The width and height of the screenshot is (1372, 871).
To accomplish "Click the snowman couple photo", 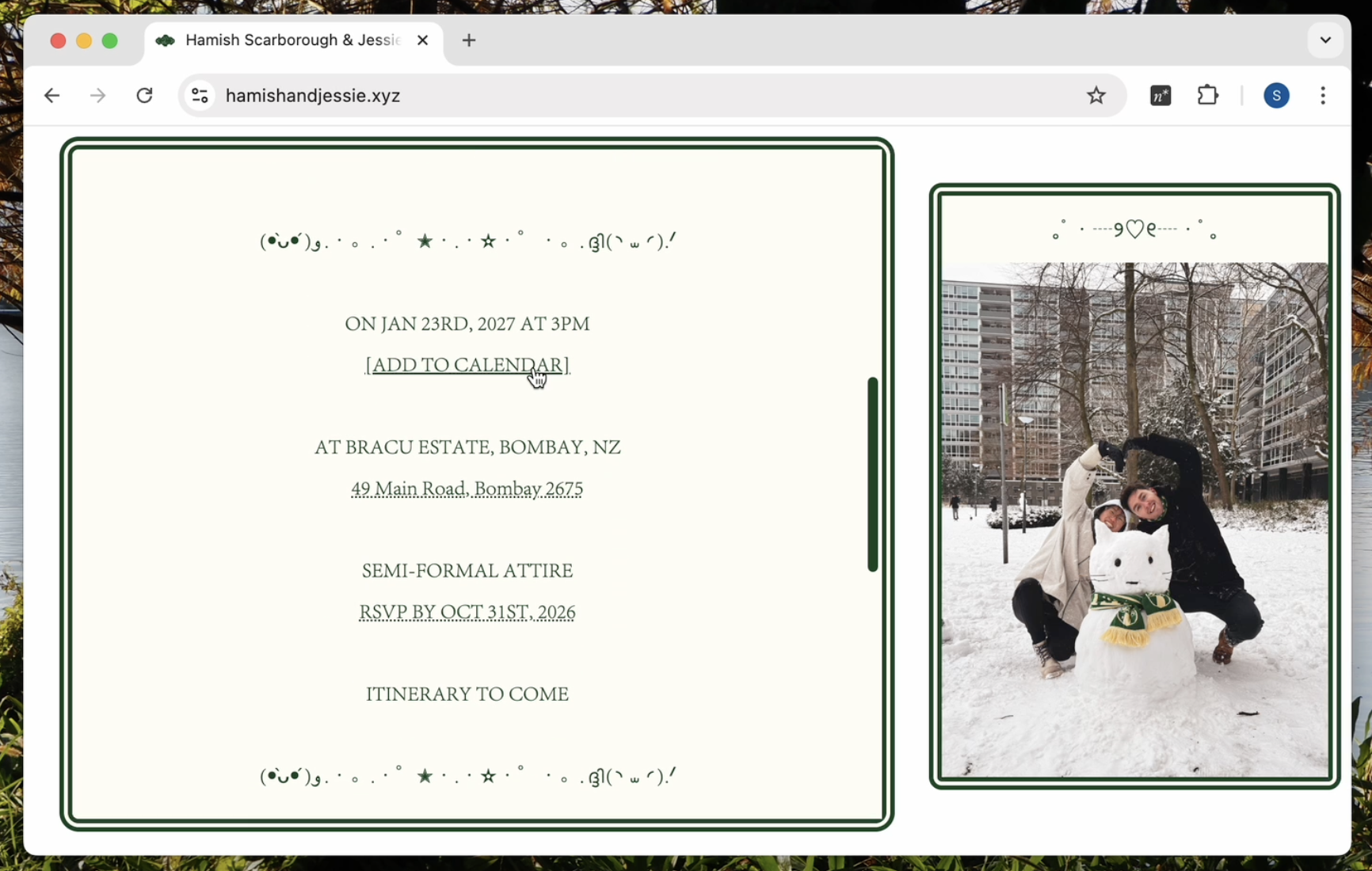I will 1134,519.
